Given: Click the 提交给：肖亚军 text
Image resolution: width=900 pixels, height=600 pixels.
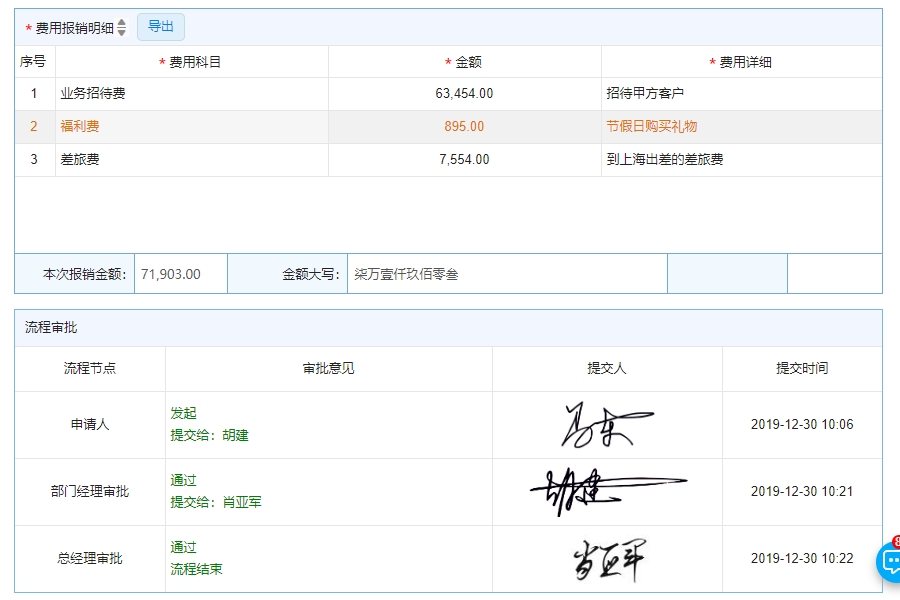Looking at the screenshot, I should coord(216,502).
